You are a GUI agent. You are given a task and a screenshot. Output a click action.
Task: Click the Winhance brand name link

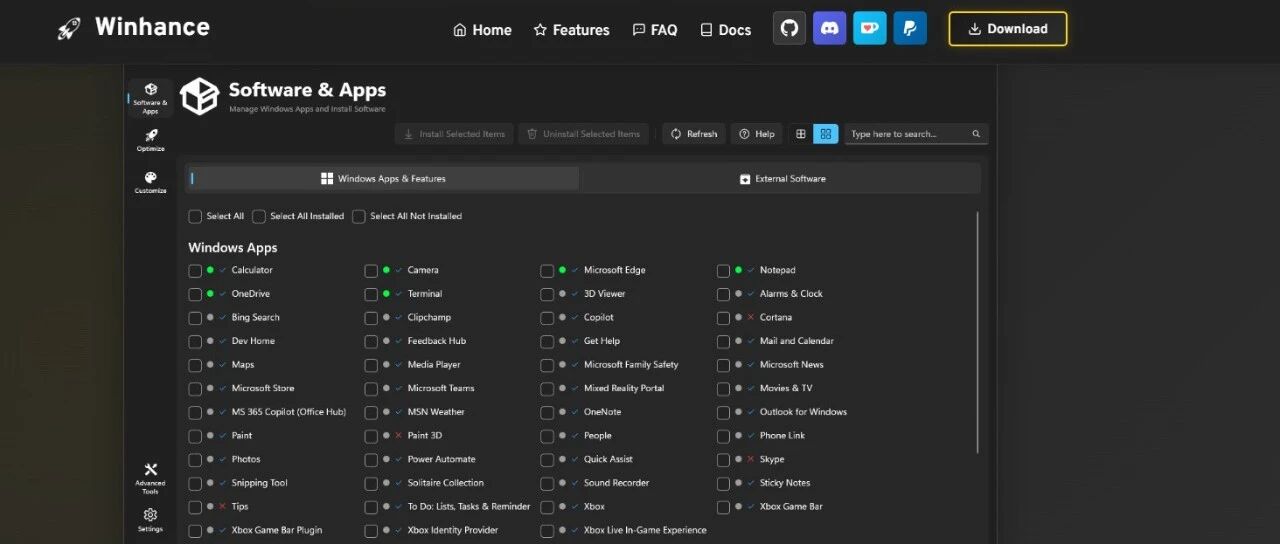(x=152, y=27)
